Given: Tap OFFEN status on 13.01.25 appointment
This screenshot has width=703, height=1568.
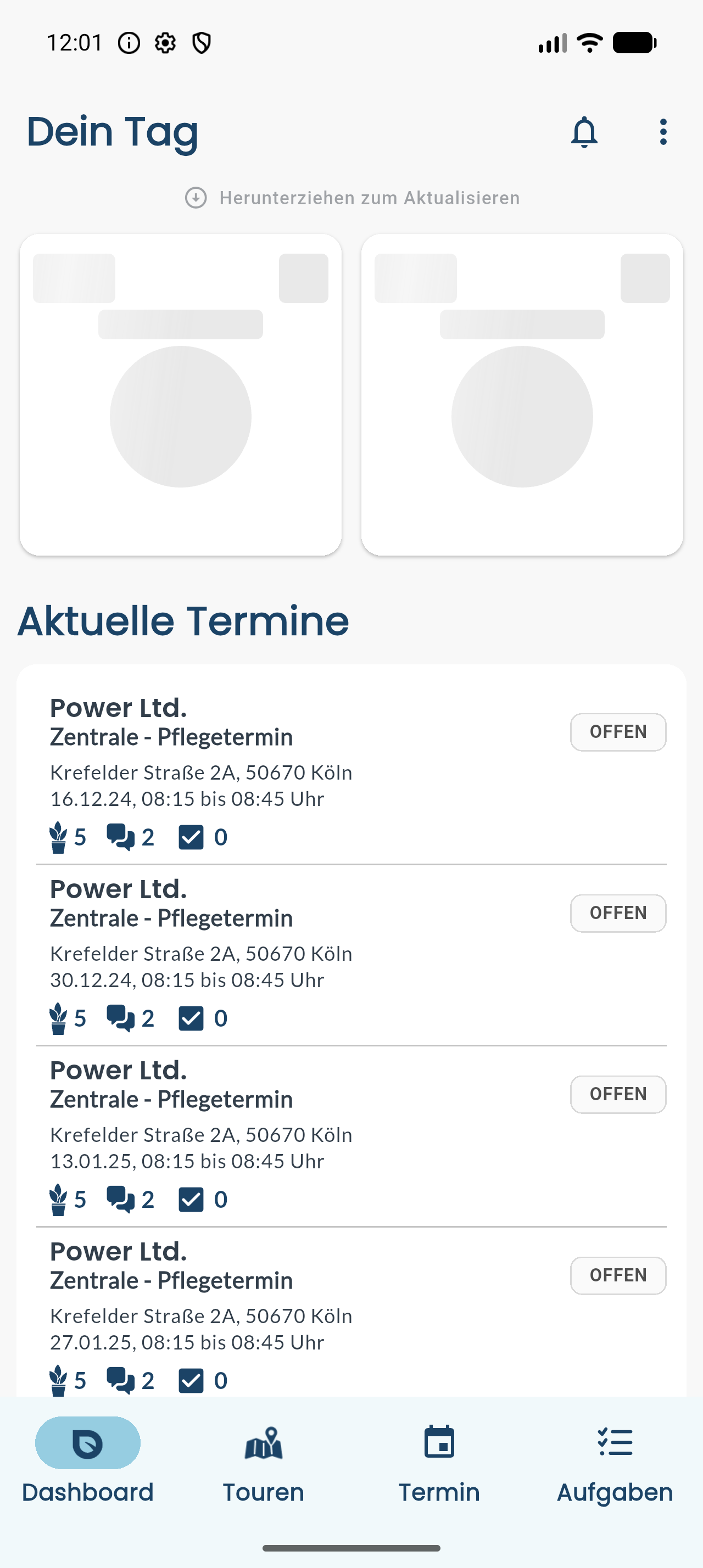Looking at the screenshot, I should (618, 1094).
